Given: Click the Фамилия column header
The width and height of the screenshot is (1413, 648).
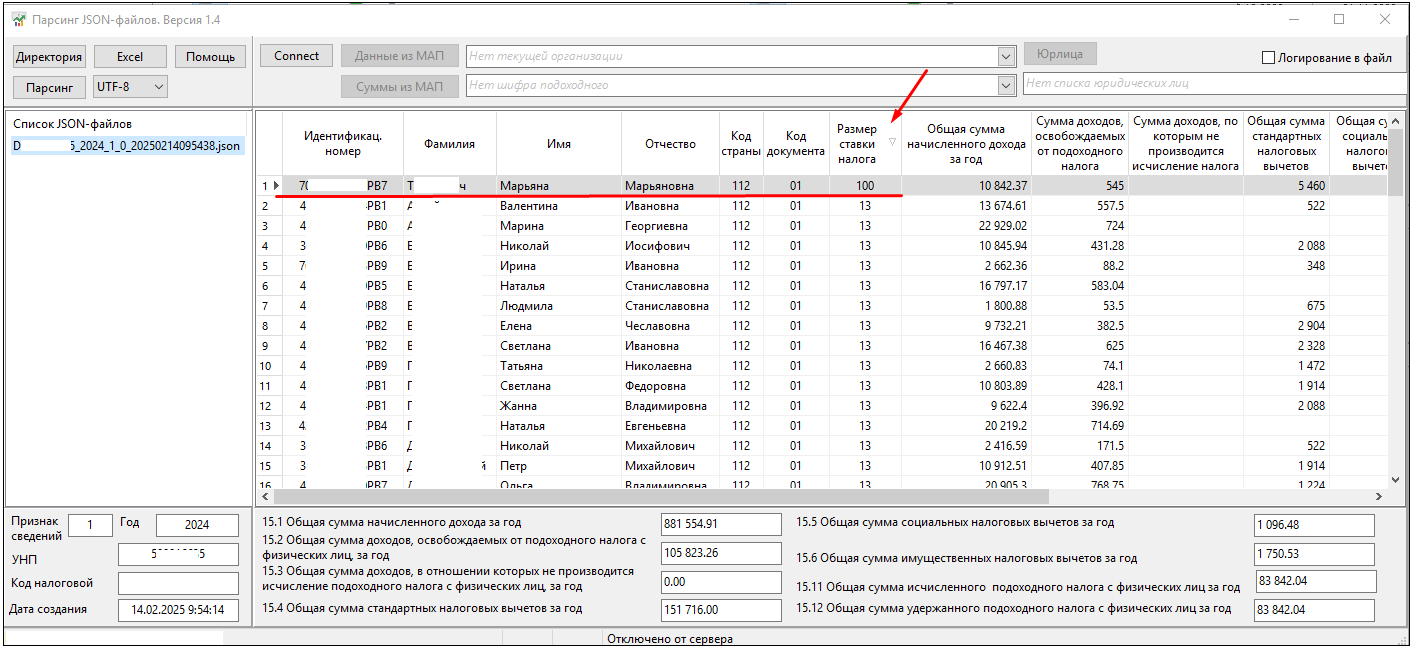Looking at the screenshot, I should click(x=449, y=144).
